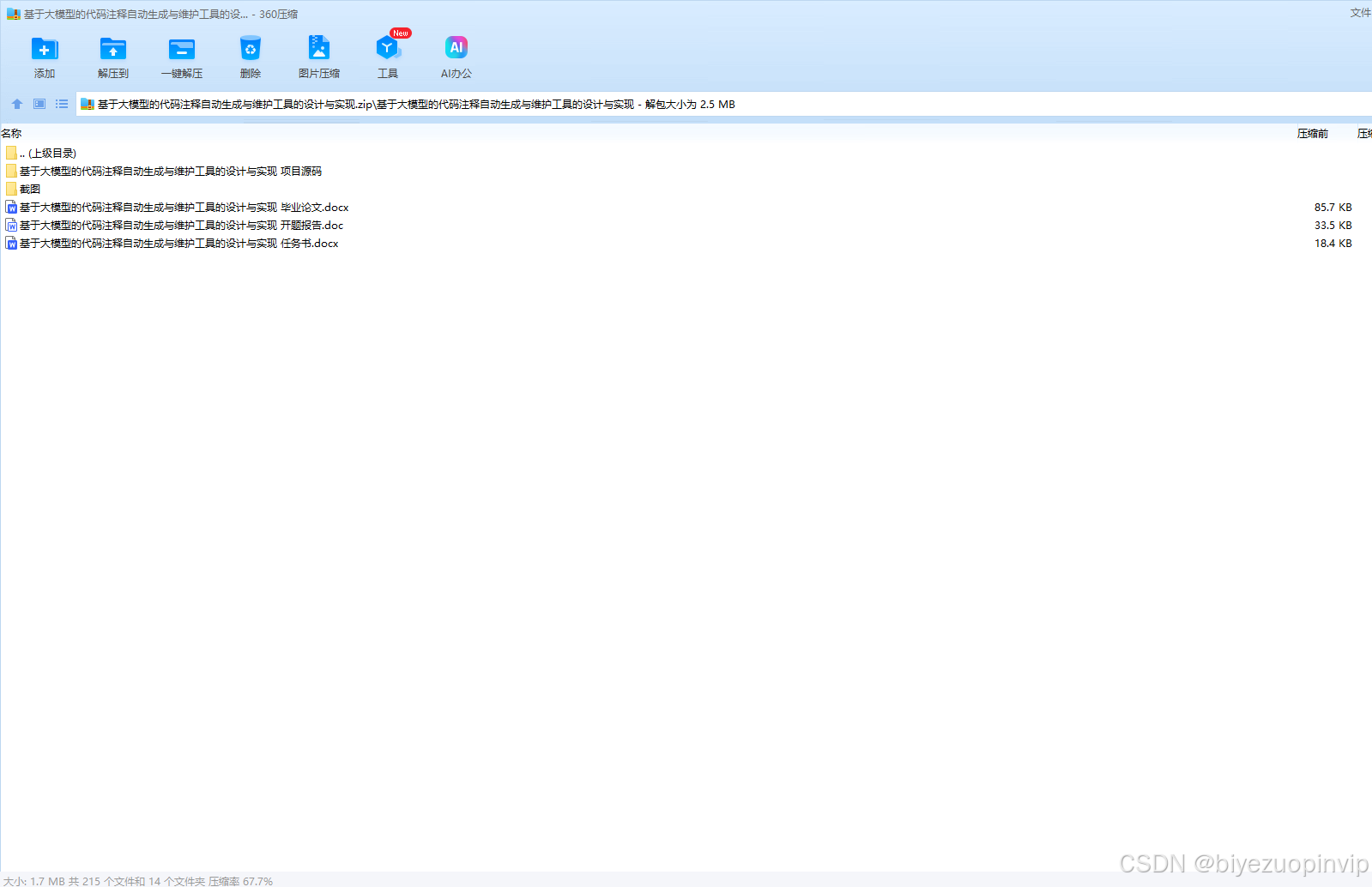Select the 毕业论文.docx file
Viewport: 1372px width, 887px height.
point(686,207)
